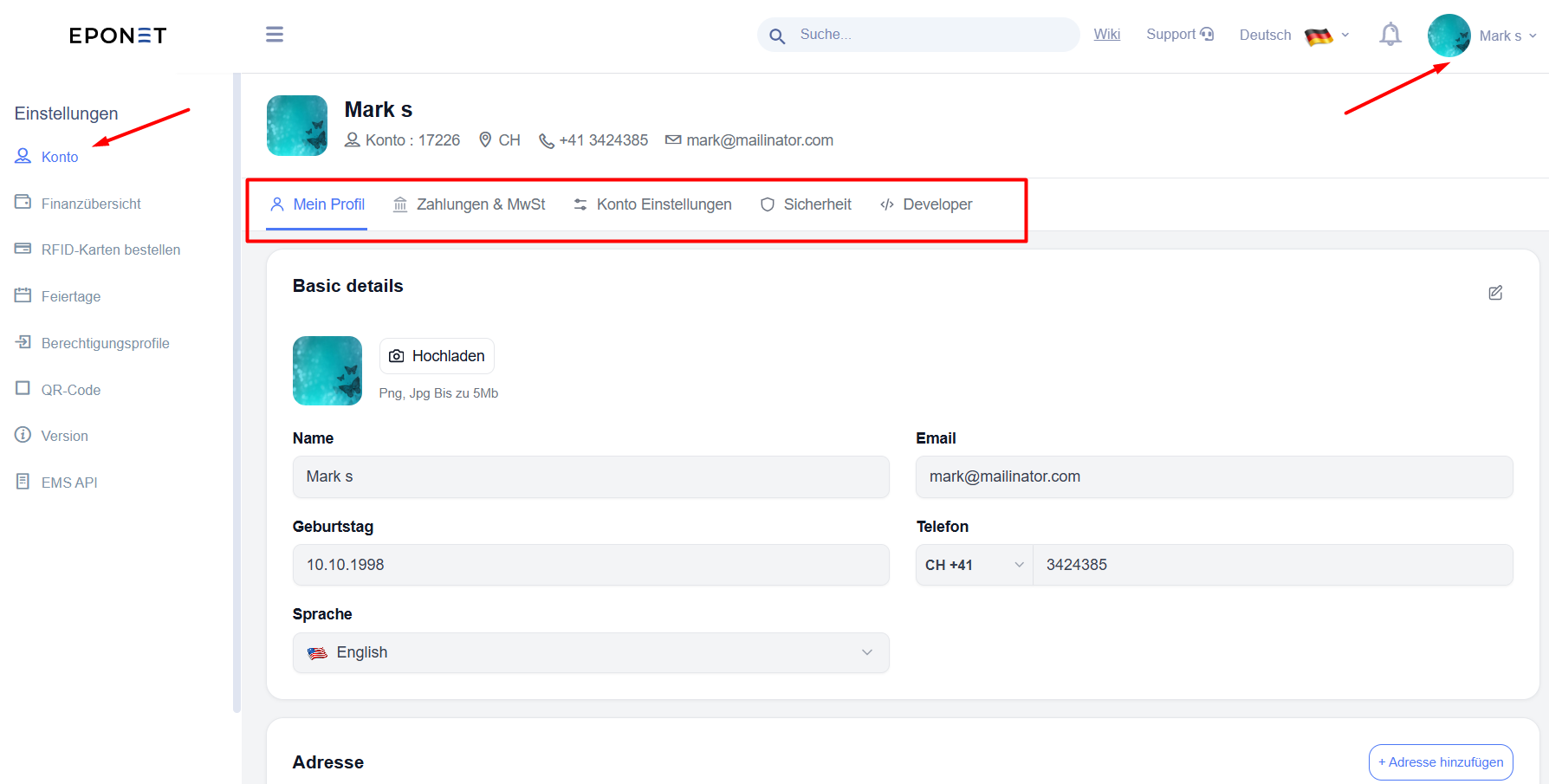Screen dimensions: 1549x784
Task: Toggle the hamburger sidebar menu icon
Action: 275,35
